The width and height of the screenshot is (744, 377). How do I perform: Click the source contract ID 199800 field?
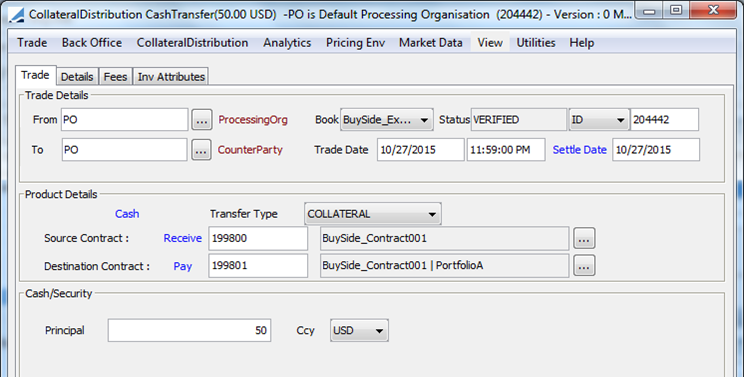(x=258, y=239)
